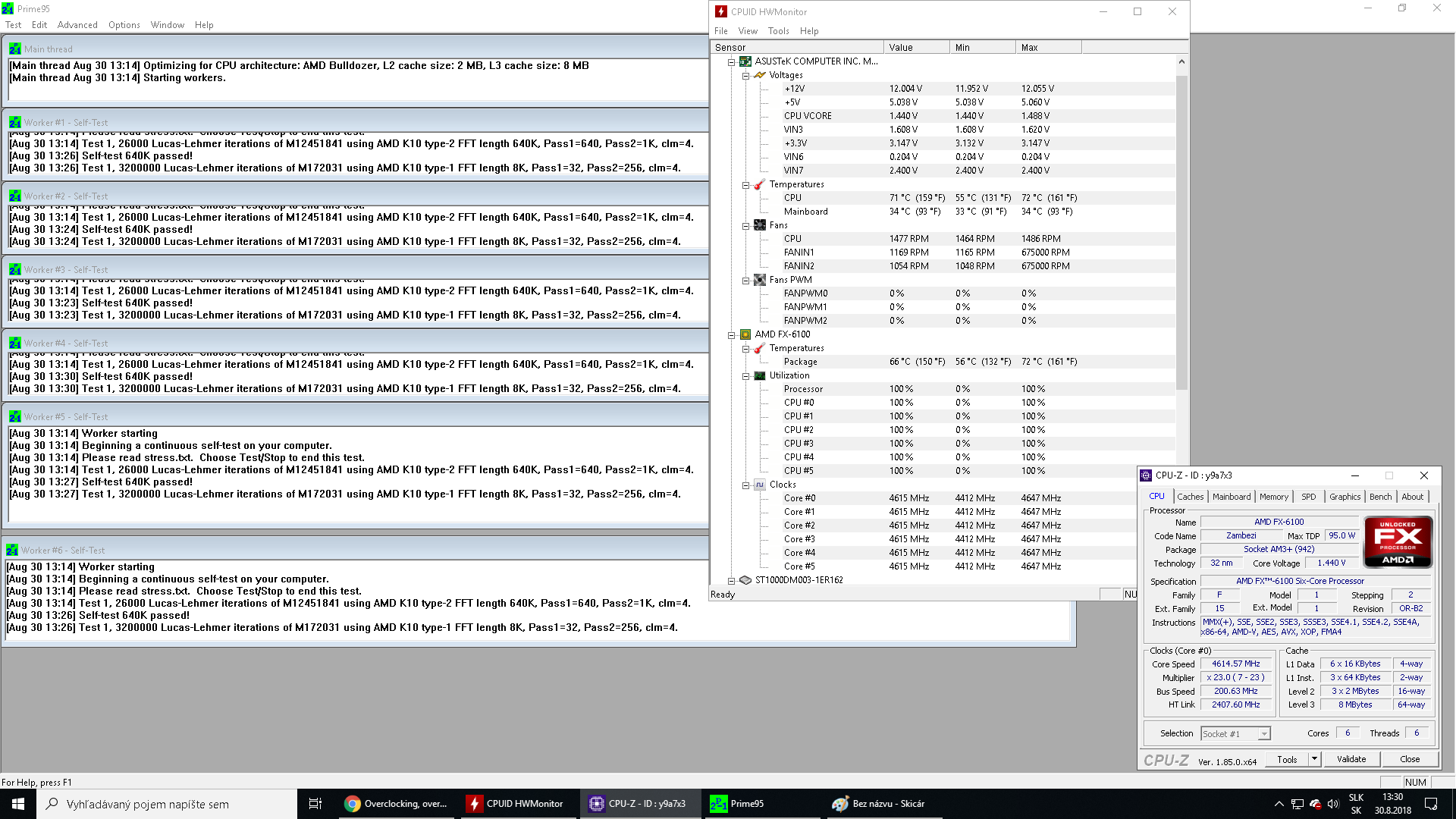Click the Prime95 icon on Worker #1 window

pyautogui.click(x=15, y=122)
